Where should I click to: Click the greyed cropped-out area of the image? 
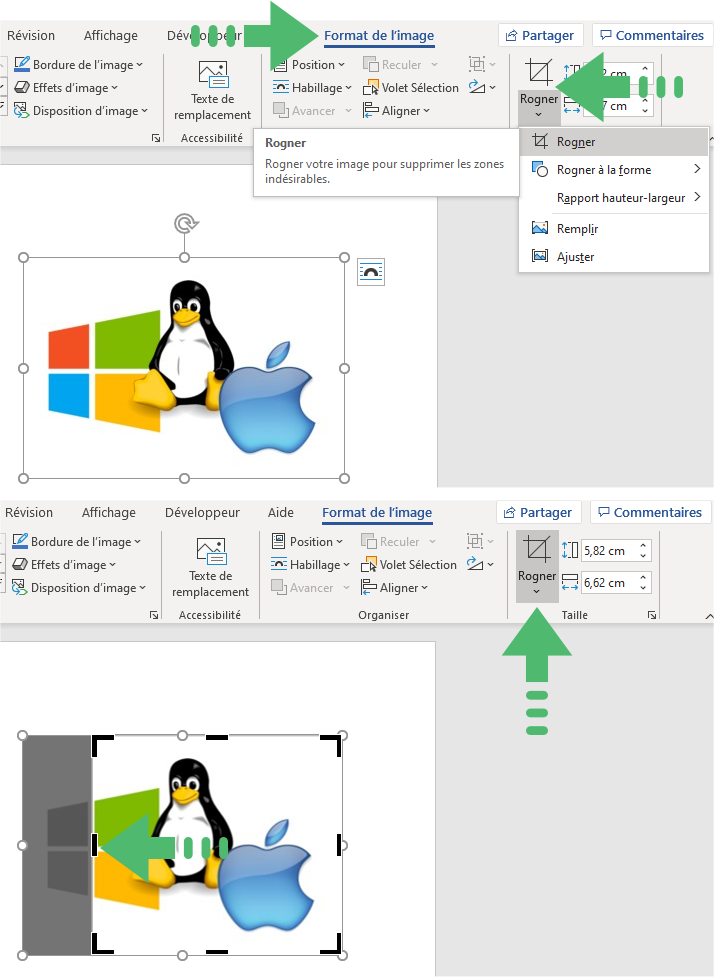pyautogui.click(x=57, y=846)
